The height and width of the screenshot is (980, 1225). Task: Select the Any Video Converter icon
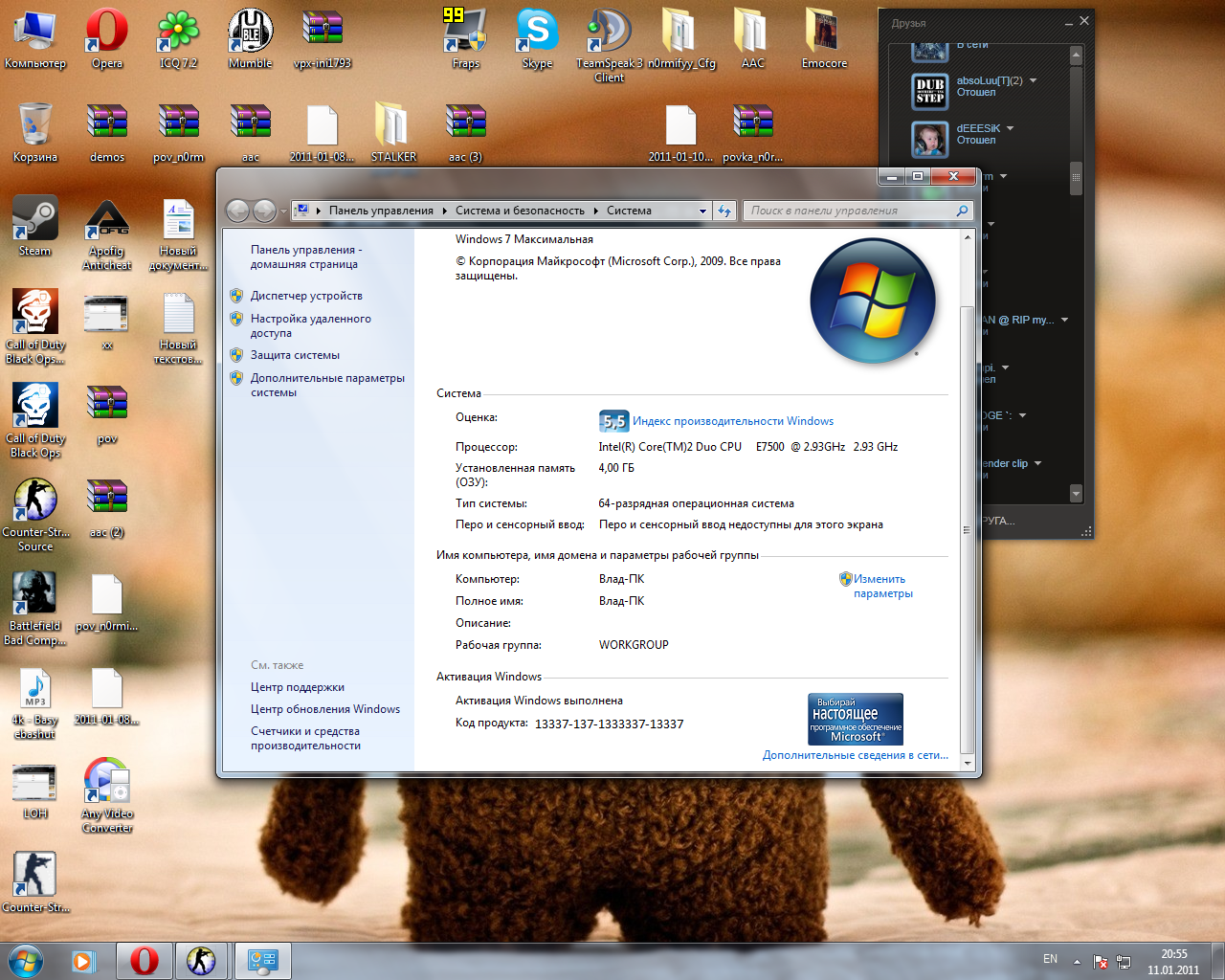pos(107,795)
